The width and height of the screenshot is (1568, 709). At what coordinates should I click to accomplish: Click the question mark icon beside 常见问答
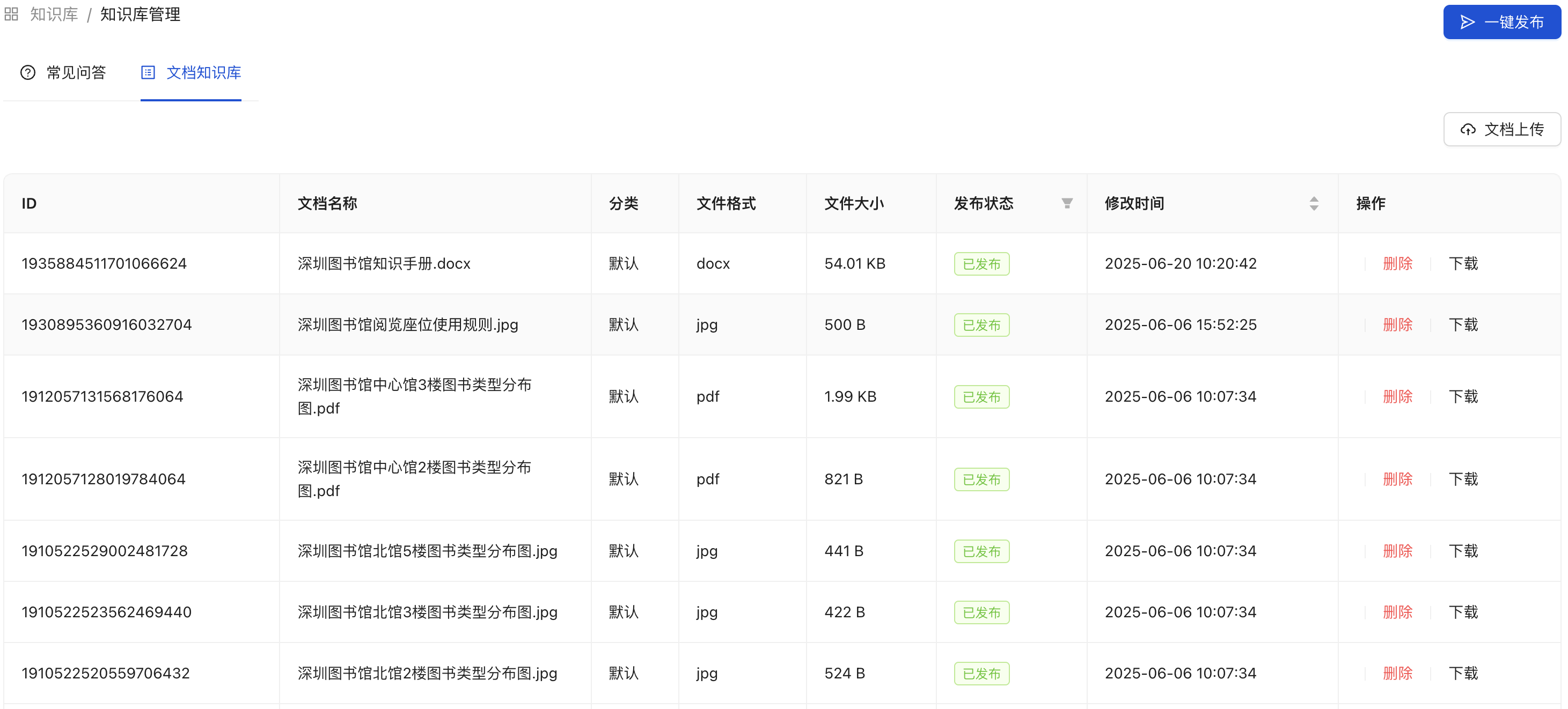pos(28,72)
